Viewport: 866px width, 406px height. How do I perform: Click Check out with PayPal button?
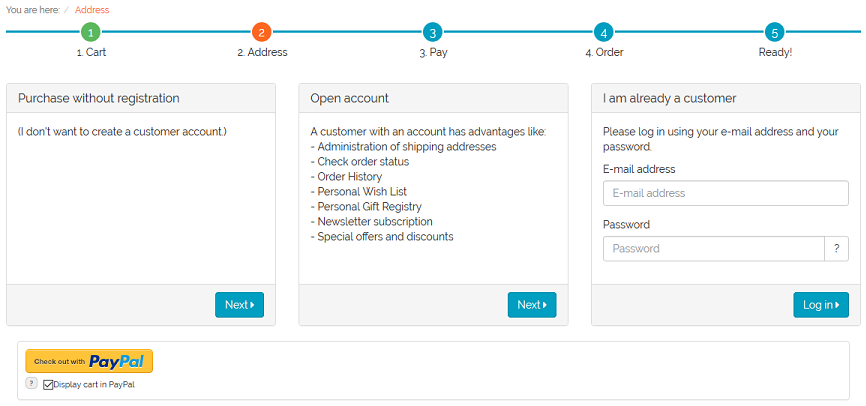(89, 361)
